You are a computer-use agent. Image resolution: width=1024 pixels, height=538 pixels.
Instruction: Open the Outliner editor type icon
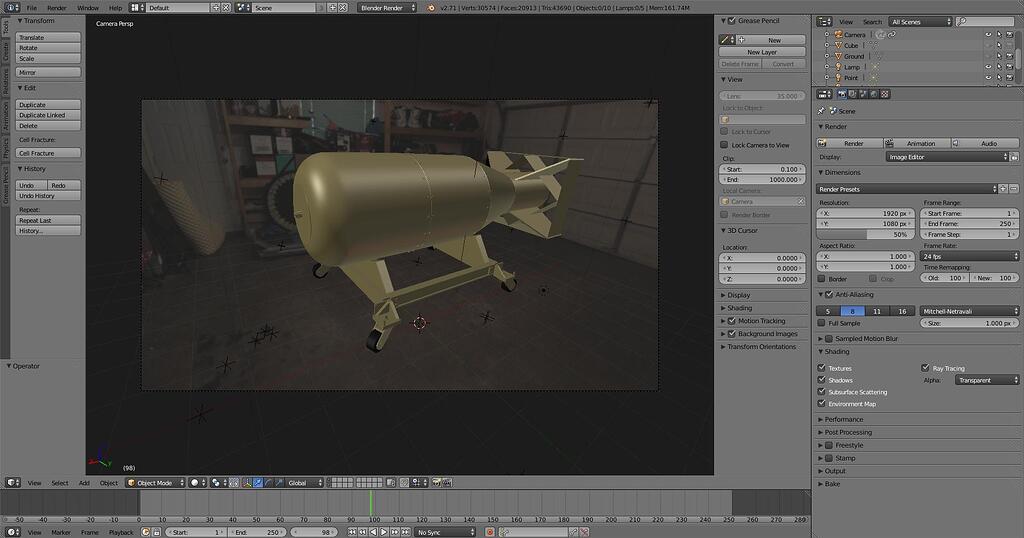[824, 22]
